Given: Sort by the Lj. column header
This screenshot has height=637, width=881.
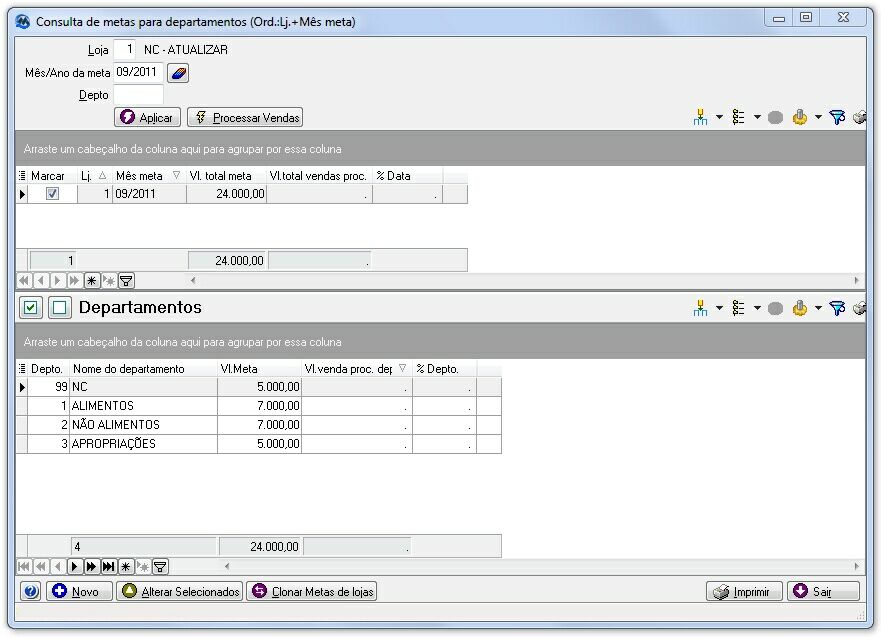Looking at the screenshot, I should point(94,176).
